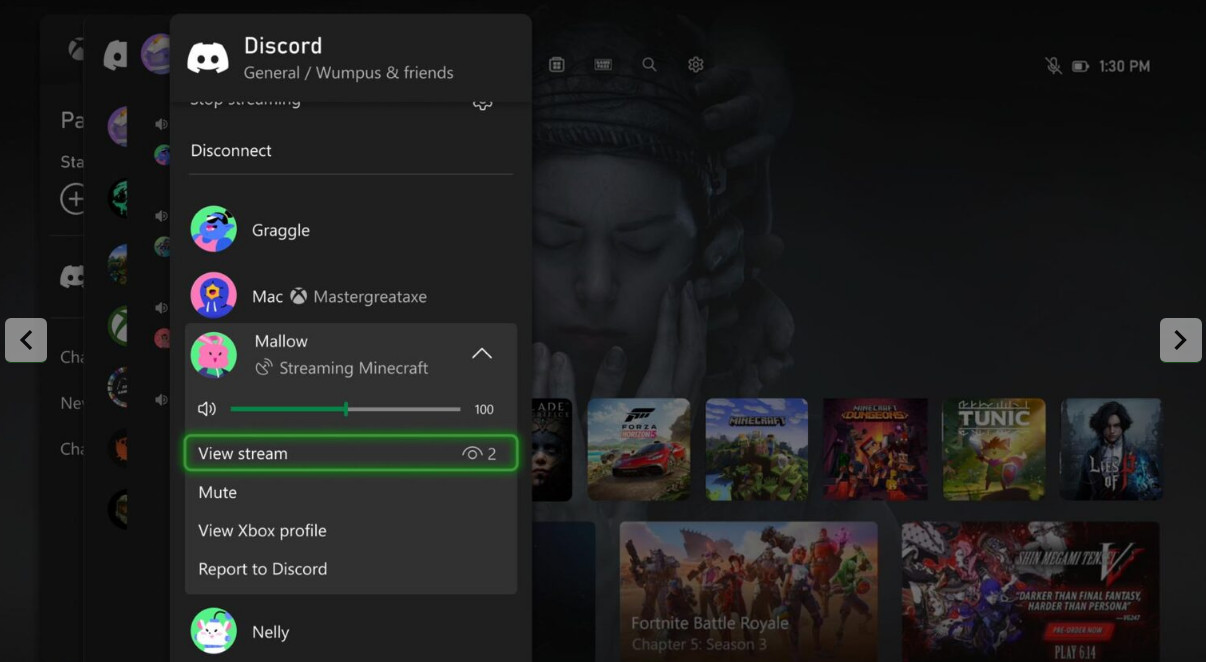Mute Mallow from the expanded menu

click(x=218, y=492)
